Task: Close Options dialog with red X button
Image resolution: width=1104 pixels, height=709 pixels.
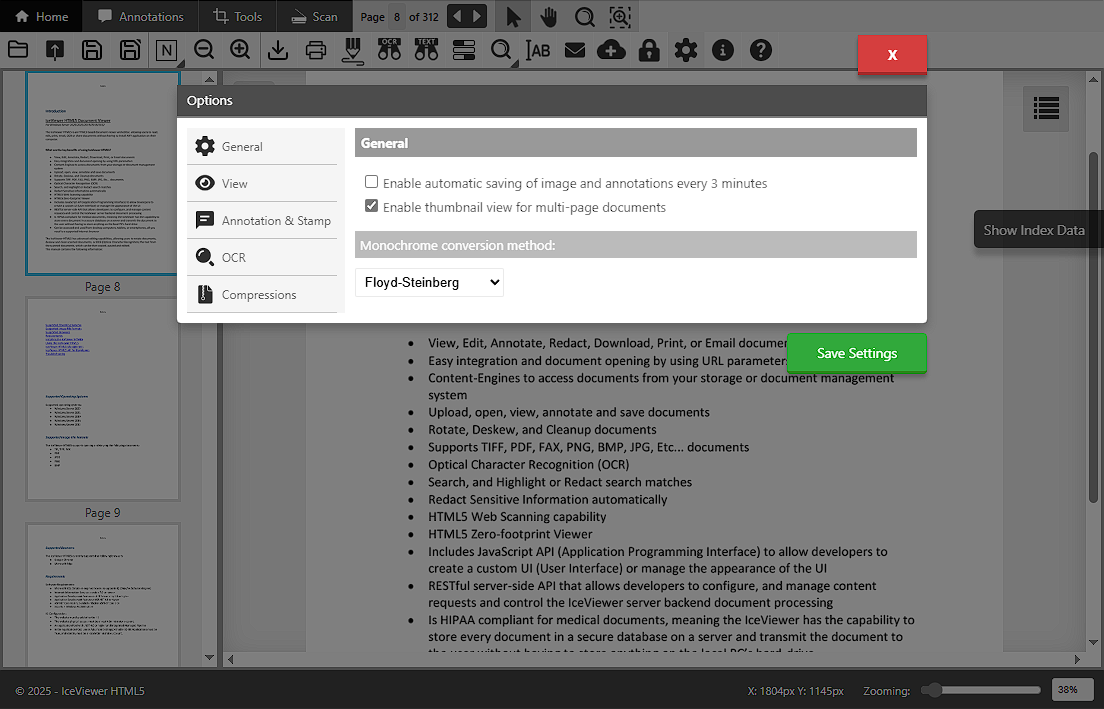Action: pyautogui.click(x=892, y=55)
